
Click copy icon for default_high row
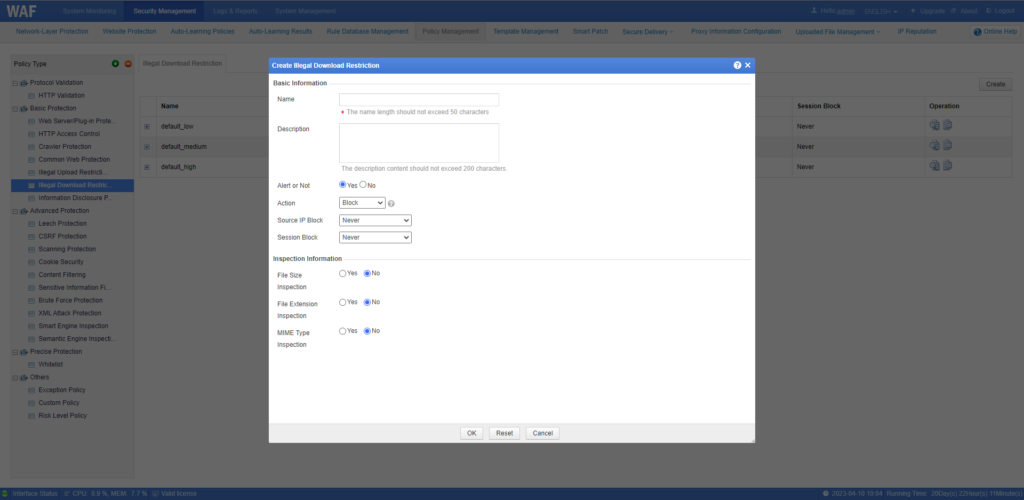pos(948,166)
